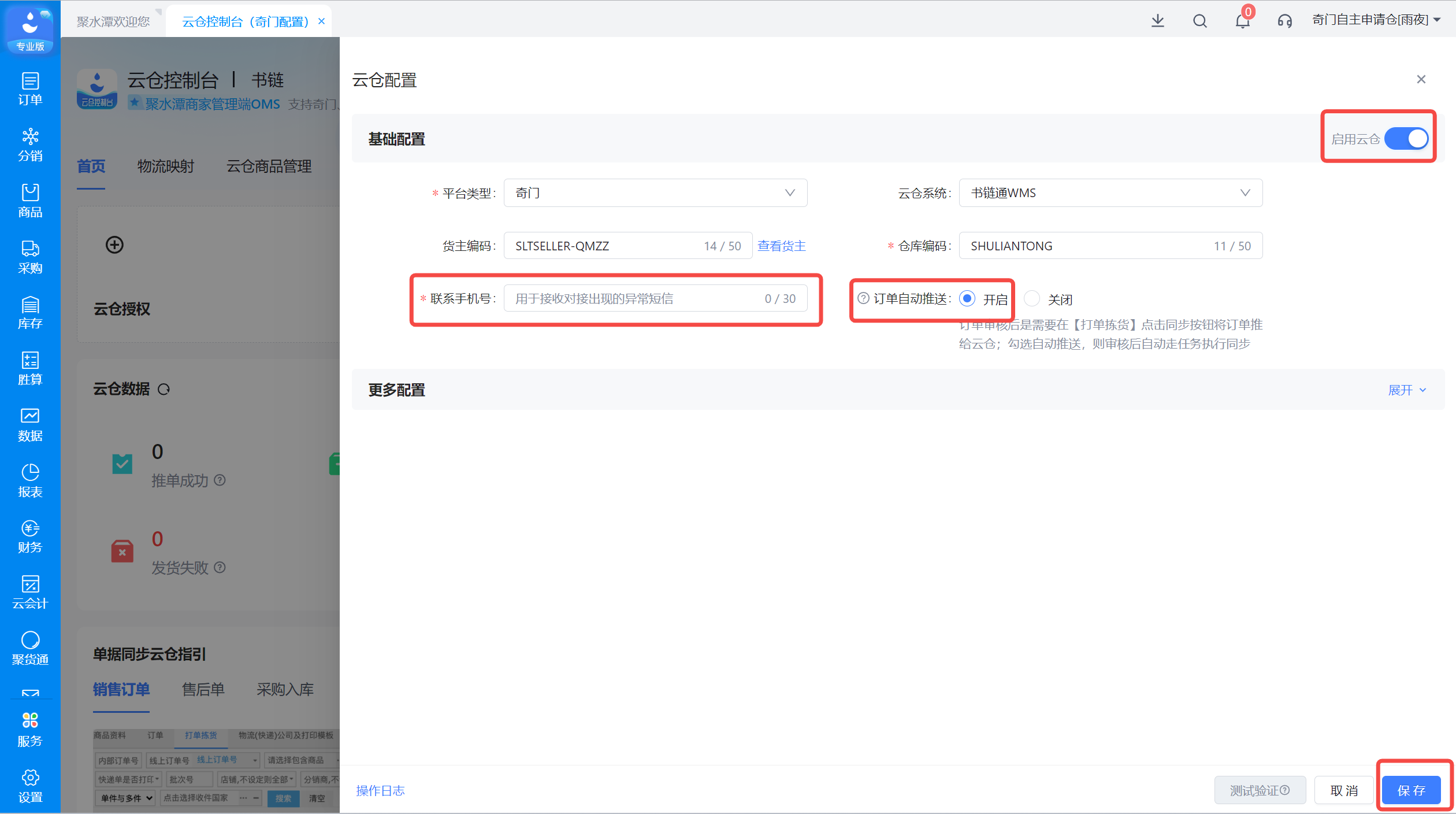Click the search magnifier in top bar
The width and height of the screenshot is (1456, 814).
pos(1199,21)
